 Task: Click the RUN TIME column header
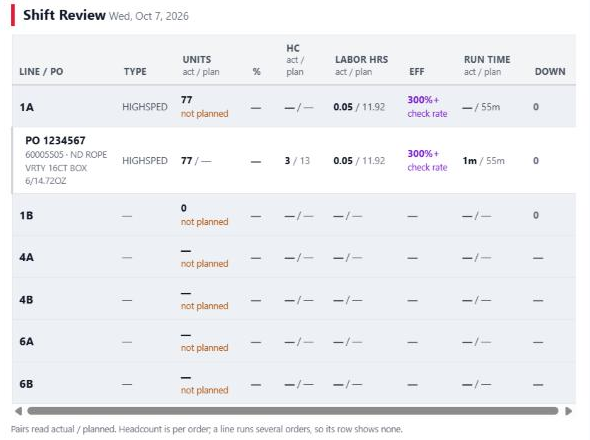487,65
